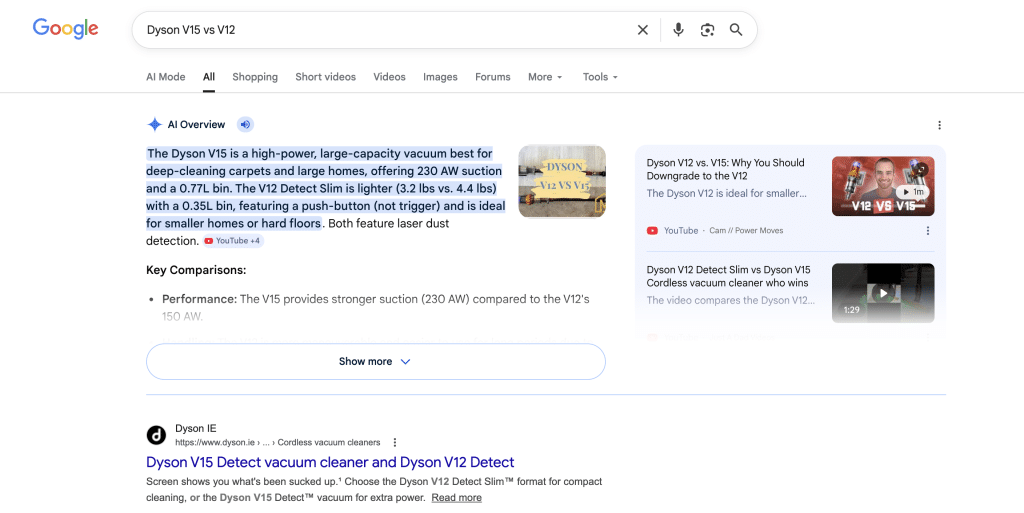
Task: Click the magnifying glass search icon
Action: click(x=736, y=30)
